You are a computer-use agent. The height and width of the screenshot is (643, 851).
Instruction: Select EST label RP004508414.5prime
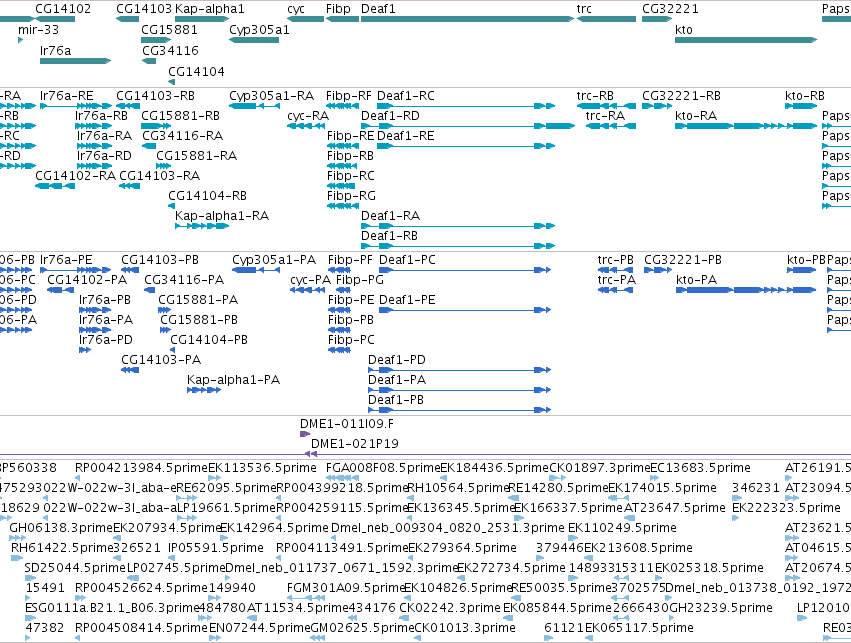[141, 628]
